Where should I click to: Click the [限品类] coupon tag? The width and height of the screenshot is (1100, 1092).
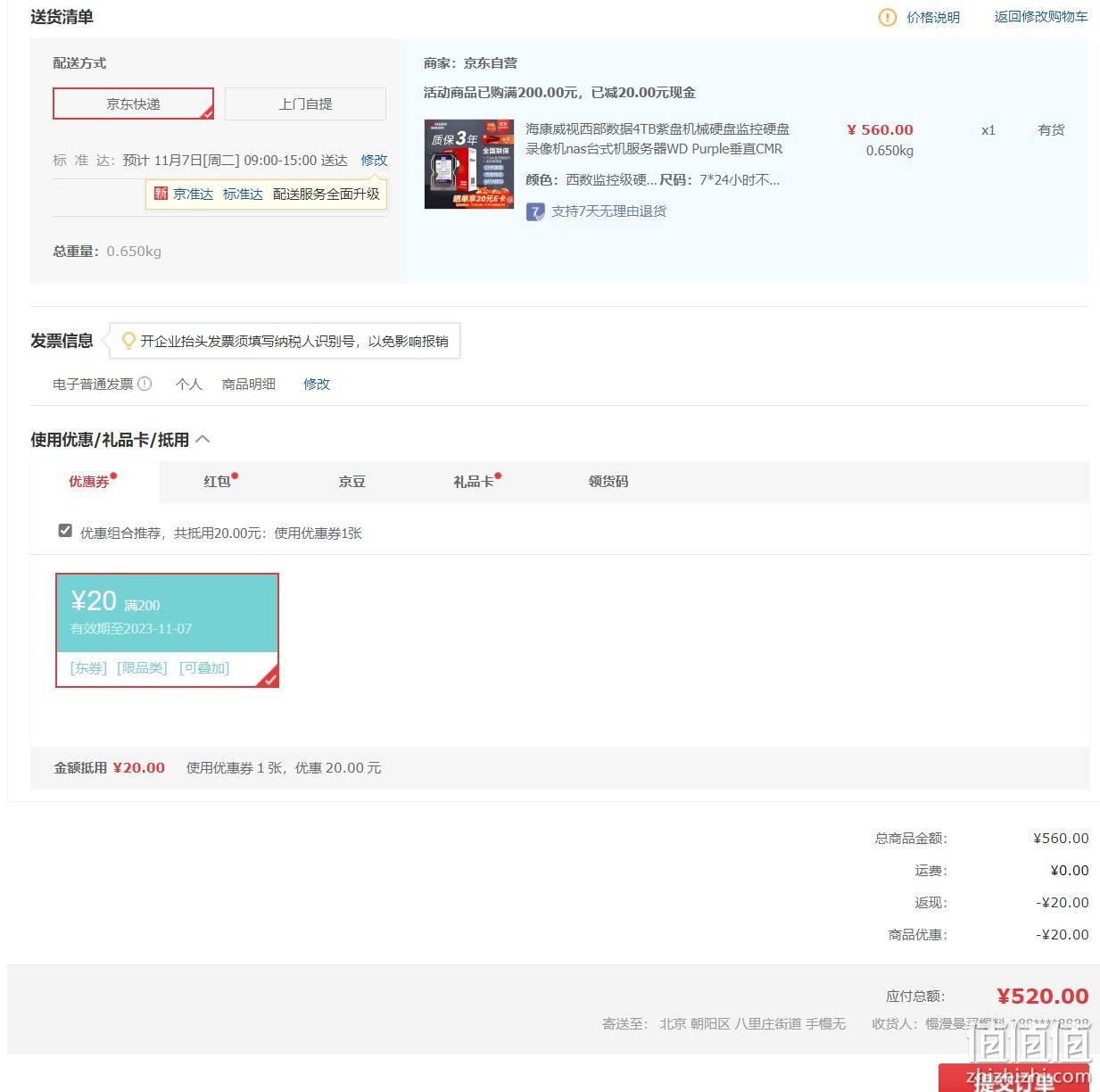[x=142, y=668]
